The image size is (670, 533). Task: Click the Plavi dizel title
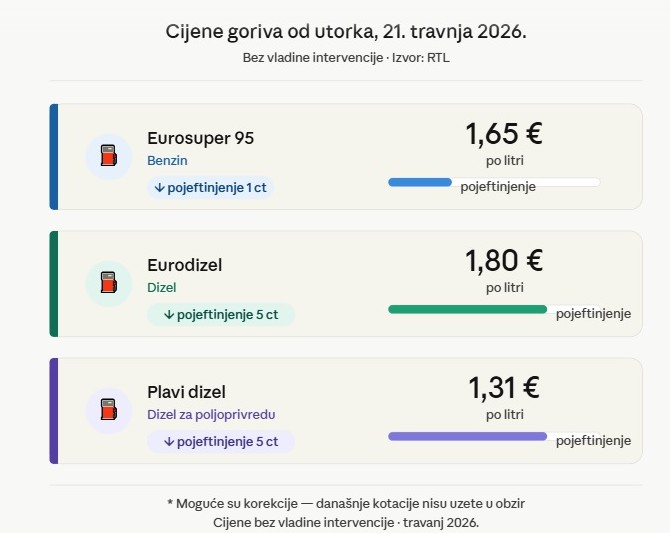coord(186,392)
